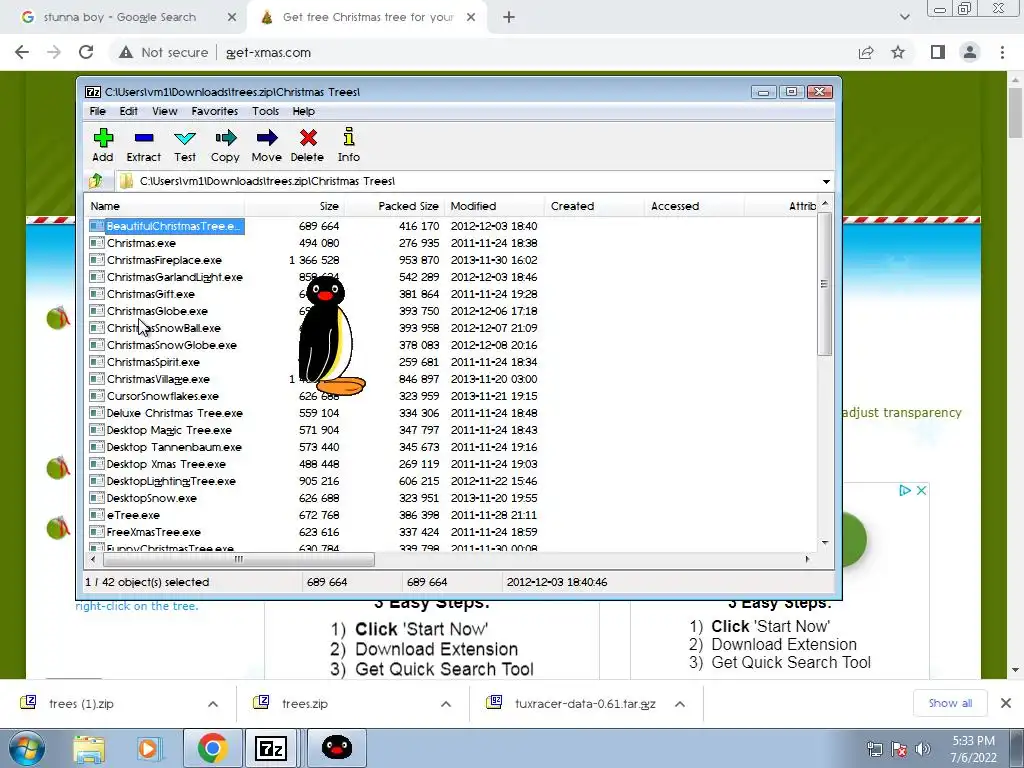Open Windows Media Player in the taskbar
The width and height of the screenshot is (1024, 768).
coord(148,748)
